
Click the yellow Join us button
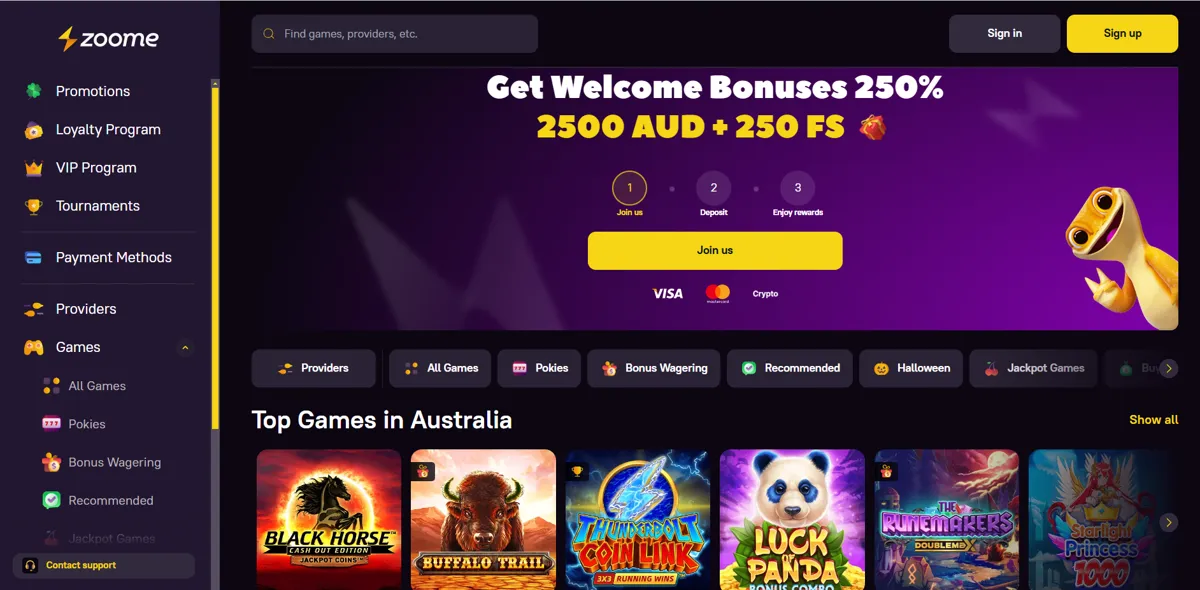pyautogui.click(x=715, y=250)
